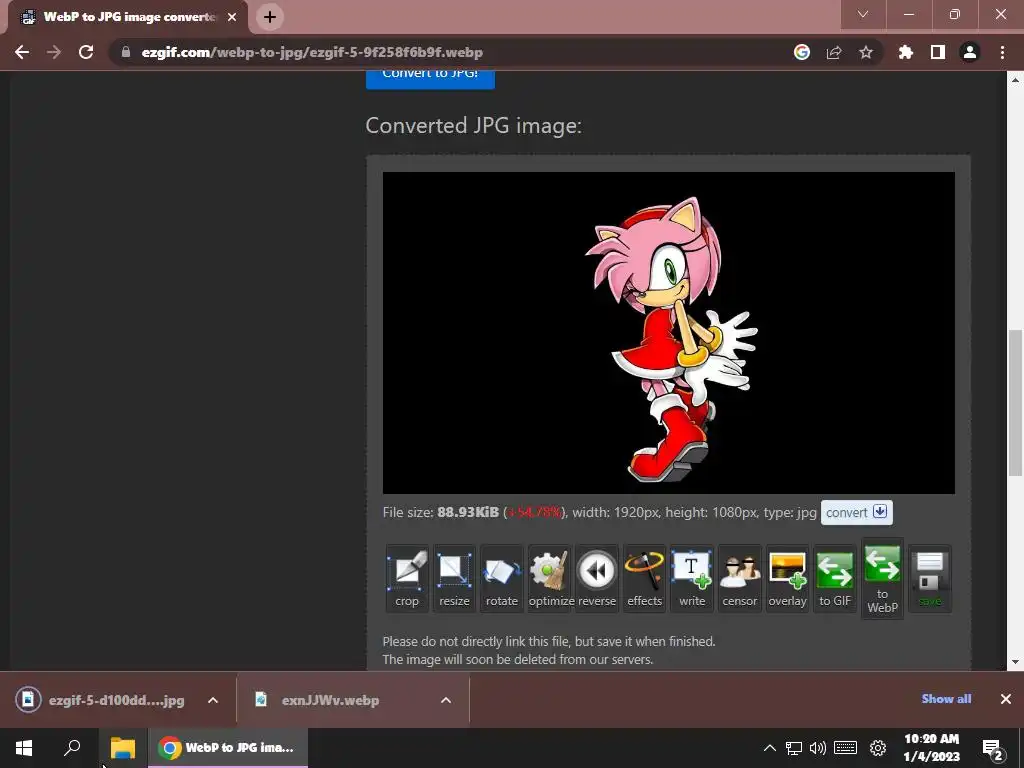Bookmark this page with star icon
1024x768 pixels.
[866, 52]
